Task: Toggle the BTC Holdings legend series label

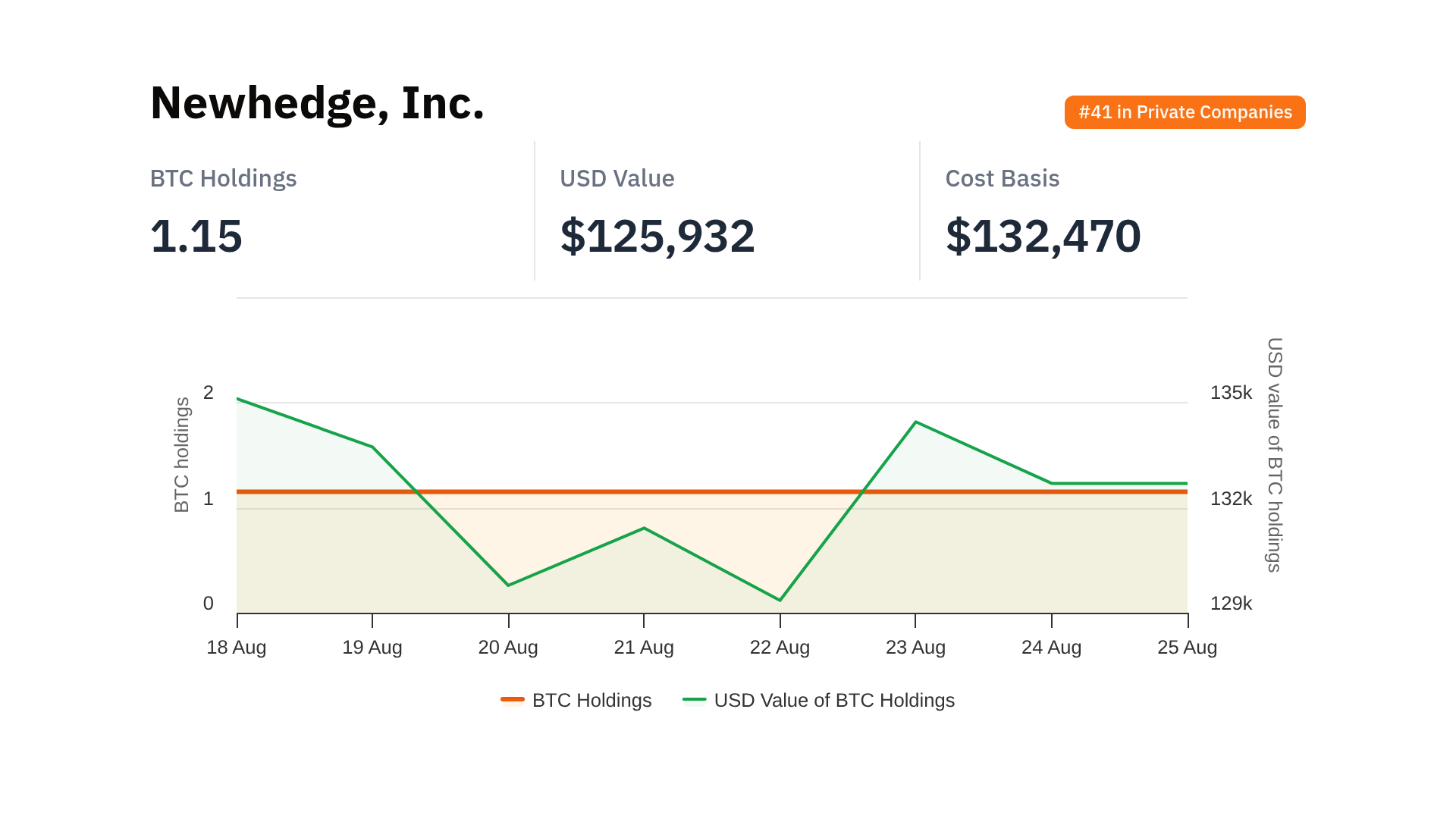Action: (591, 700)
